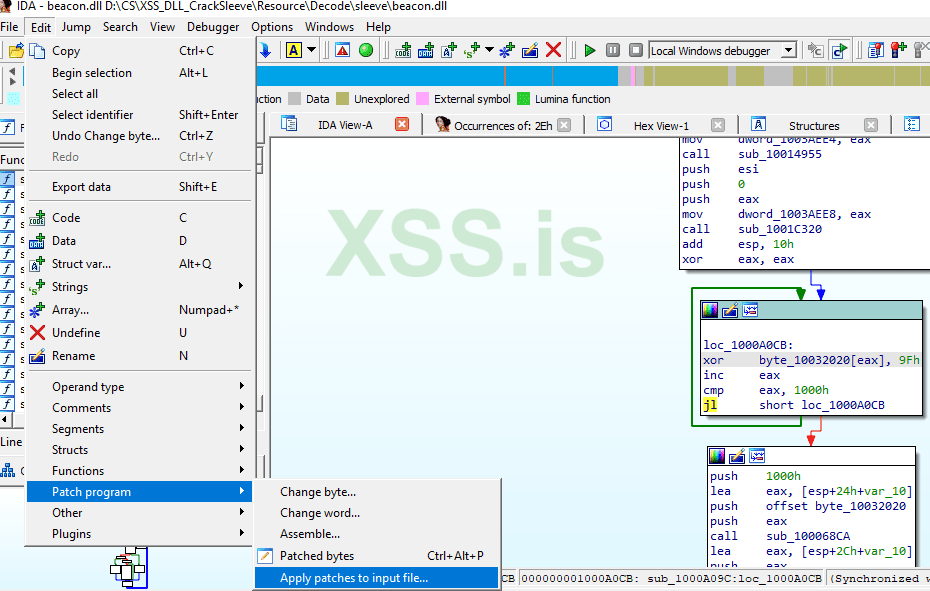Click the debugger pause button

pos(613,50)
